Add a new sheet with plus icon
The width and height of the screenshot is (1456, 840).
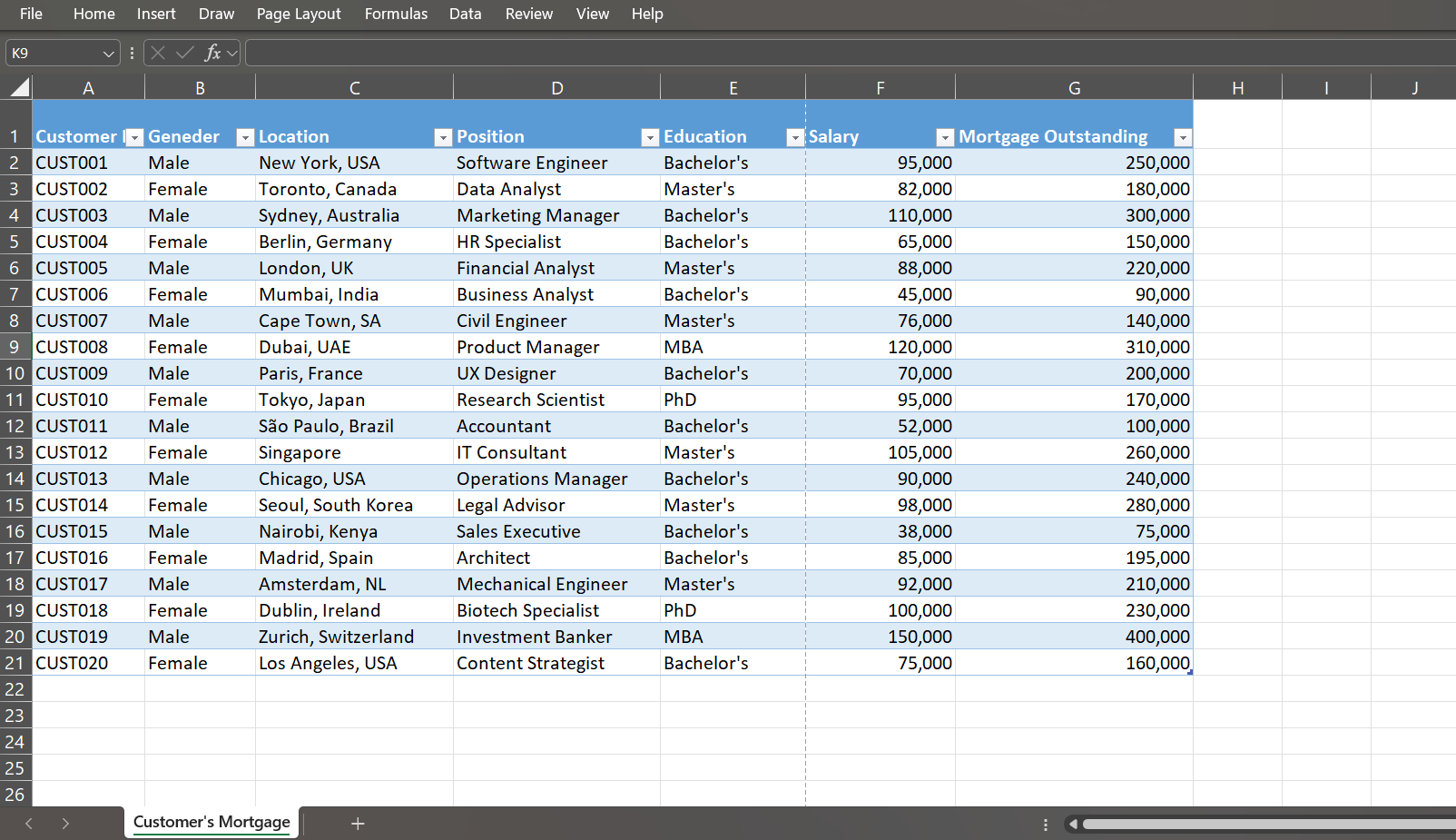(358, 824)
